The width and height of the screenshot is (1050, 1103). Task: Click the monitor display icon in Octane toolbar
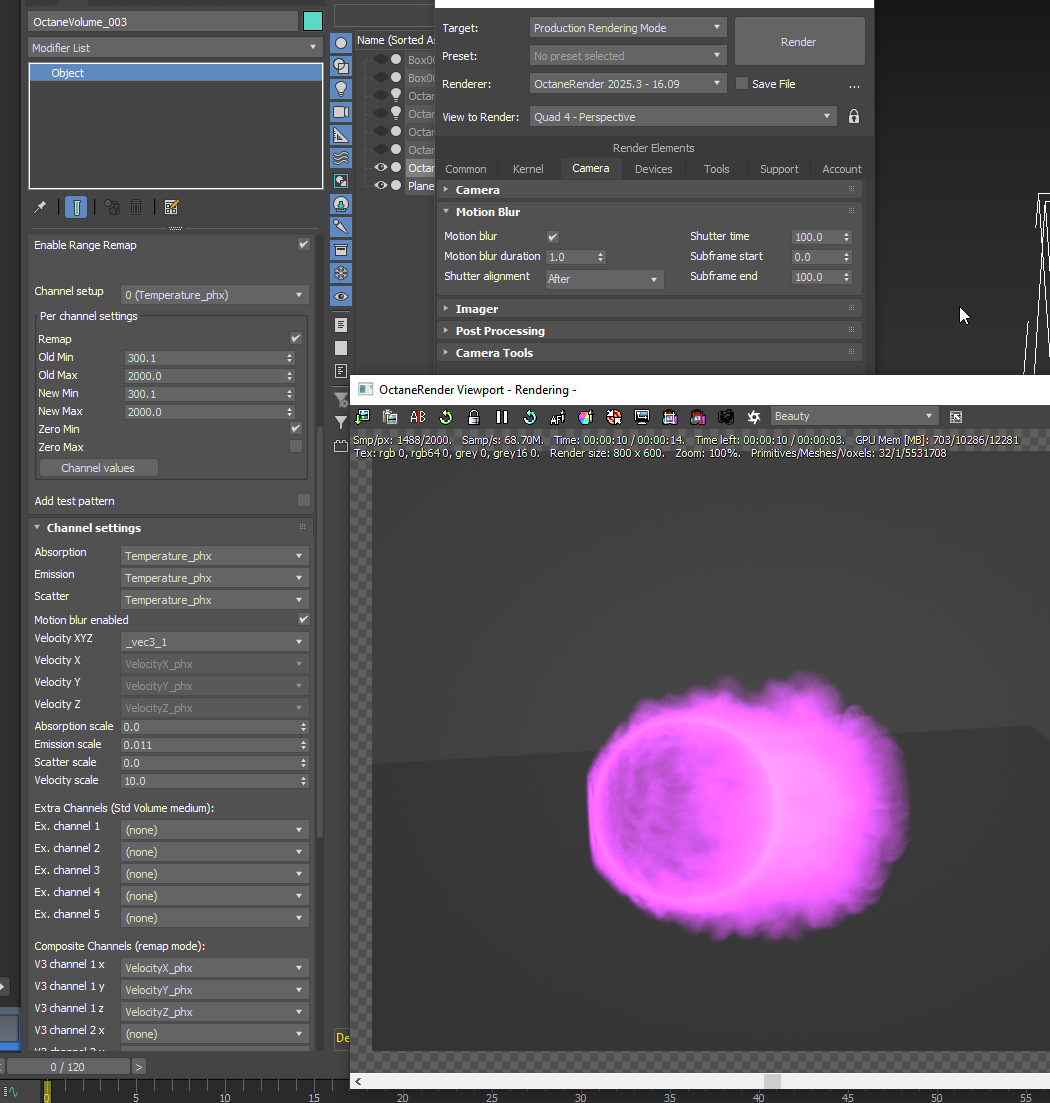pyautogui.click(x=641, y=417)
